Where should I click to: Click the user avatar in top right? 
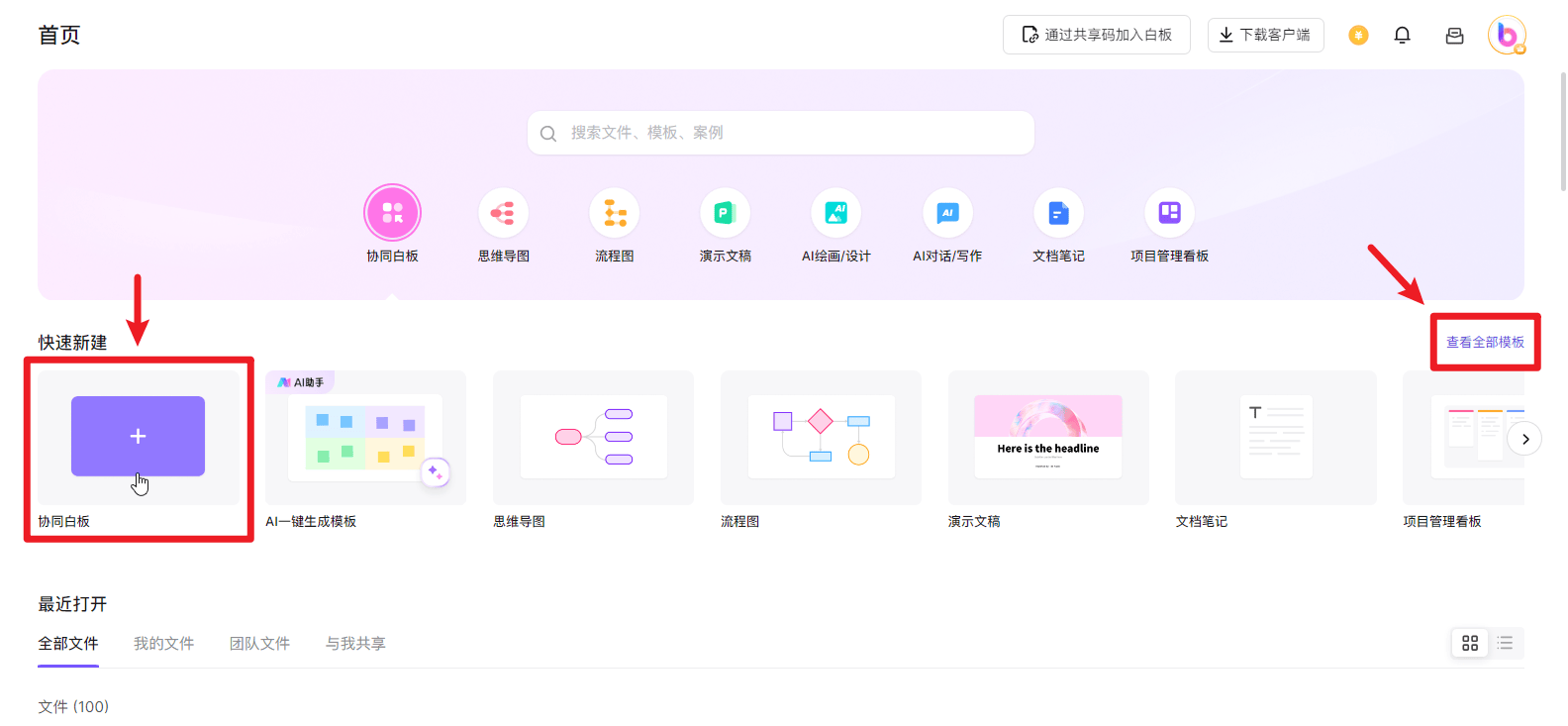(x=1507, y=36)
